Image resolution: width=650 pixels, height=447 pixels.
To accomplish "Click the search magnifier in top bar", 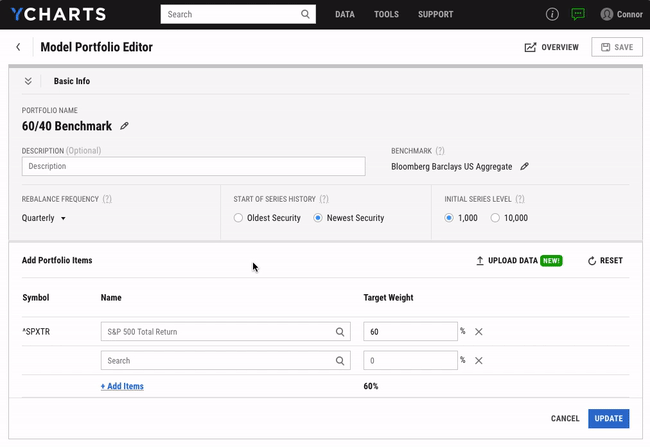I will (305, 14).
